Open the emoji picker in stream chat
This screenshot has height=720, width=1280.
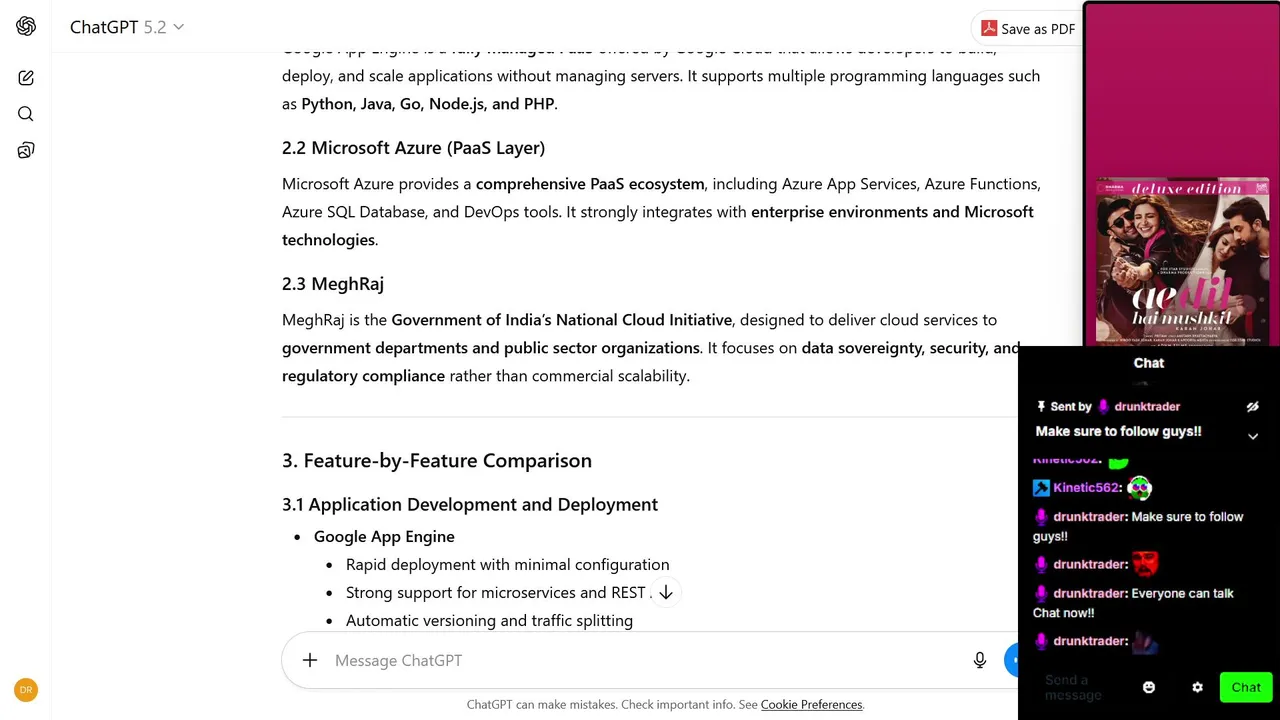1149,687
